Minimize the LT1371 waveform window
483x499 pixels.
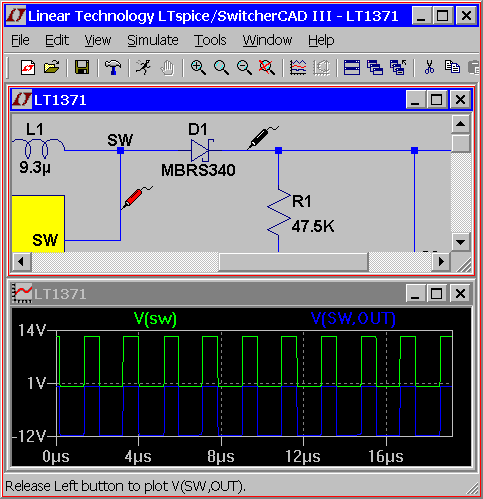click(x=415, y=293)
